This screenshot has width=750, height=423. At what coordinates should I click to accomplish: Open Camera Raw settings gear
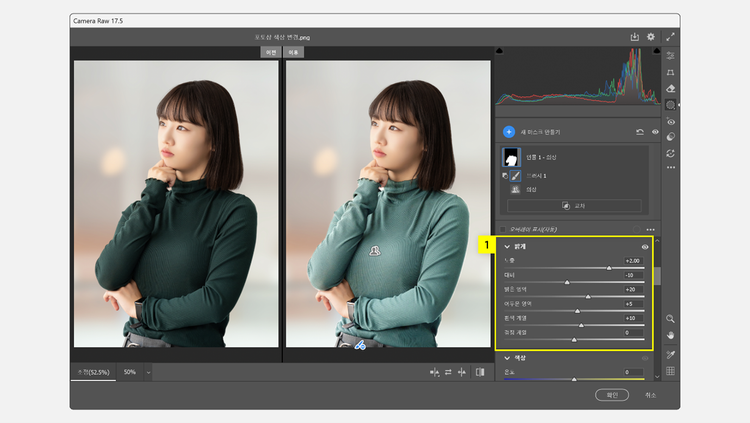point(651,37)
